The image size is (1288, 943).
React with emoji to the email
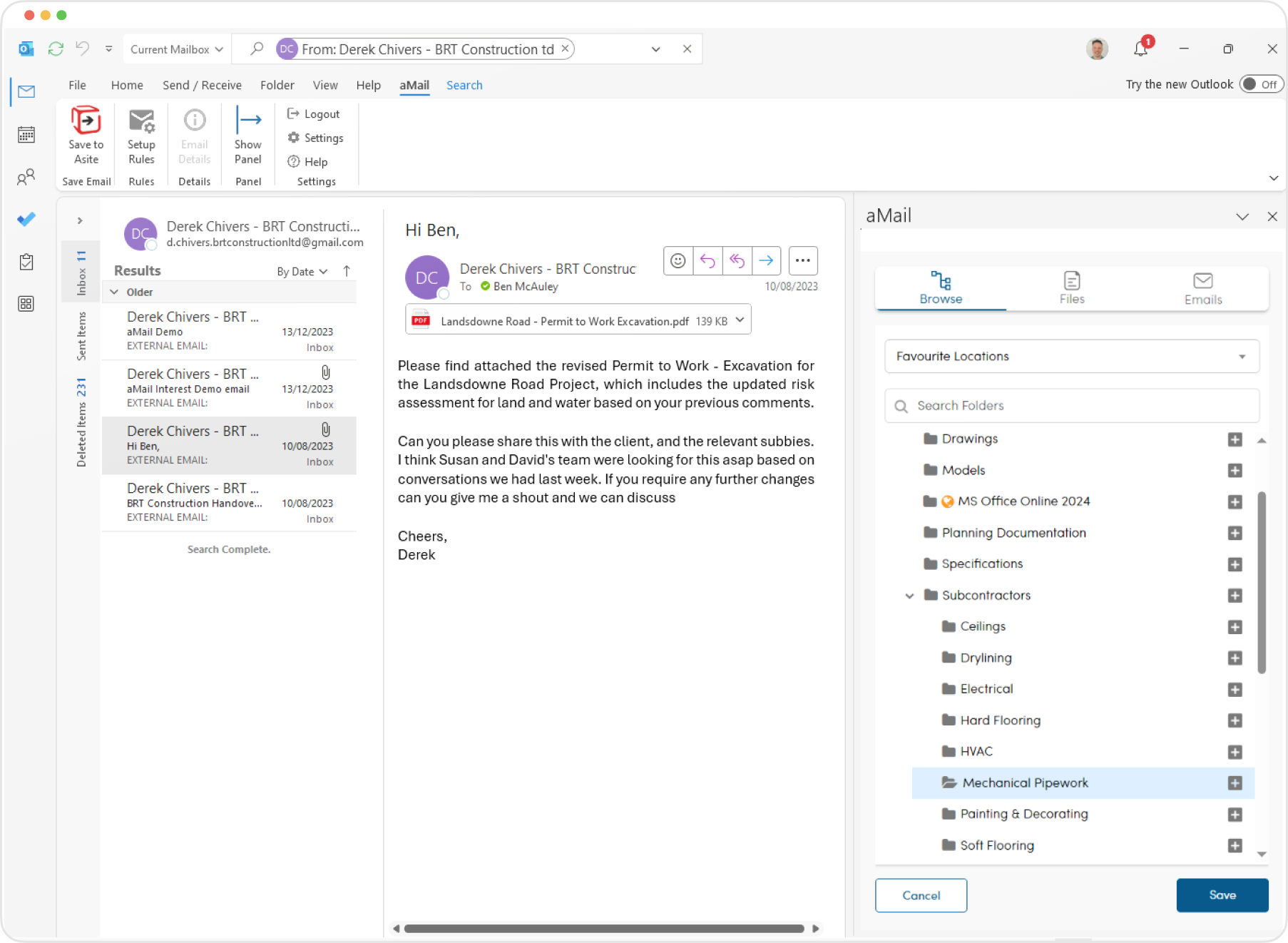point(678,260)
